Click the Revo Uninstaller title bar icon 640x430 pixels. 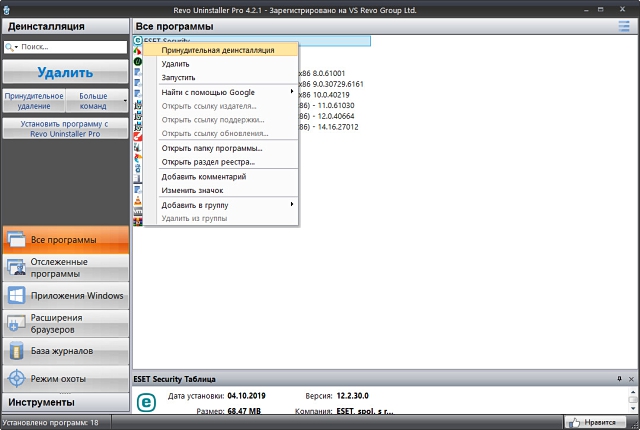pyautogui.click(x=6, y=10)
